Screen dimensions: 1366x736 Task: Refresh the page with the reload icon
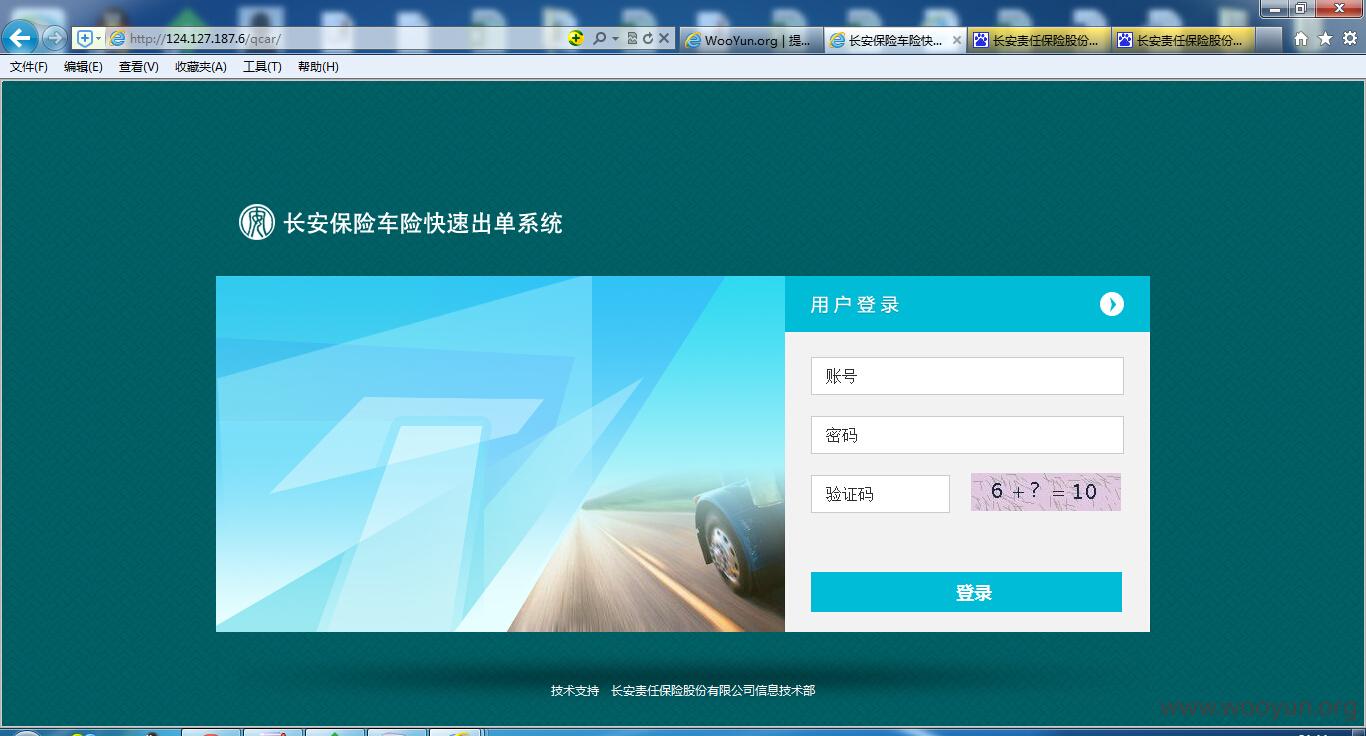(648, 38)
